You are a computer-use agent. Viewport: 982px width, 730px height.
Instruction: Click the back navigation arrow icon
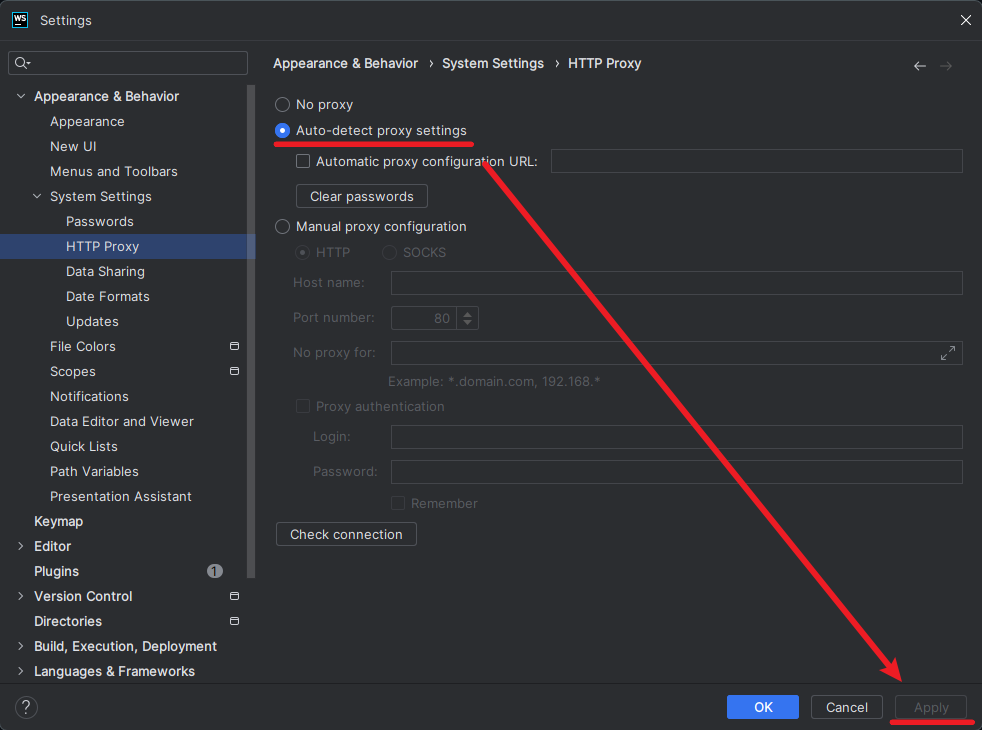[919, 66]
